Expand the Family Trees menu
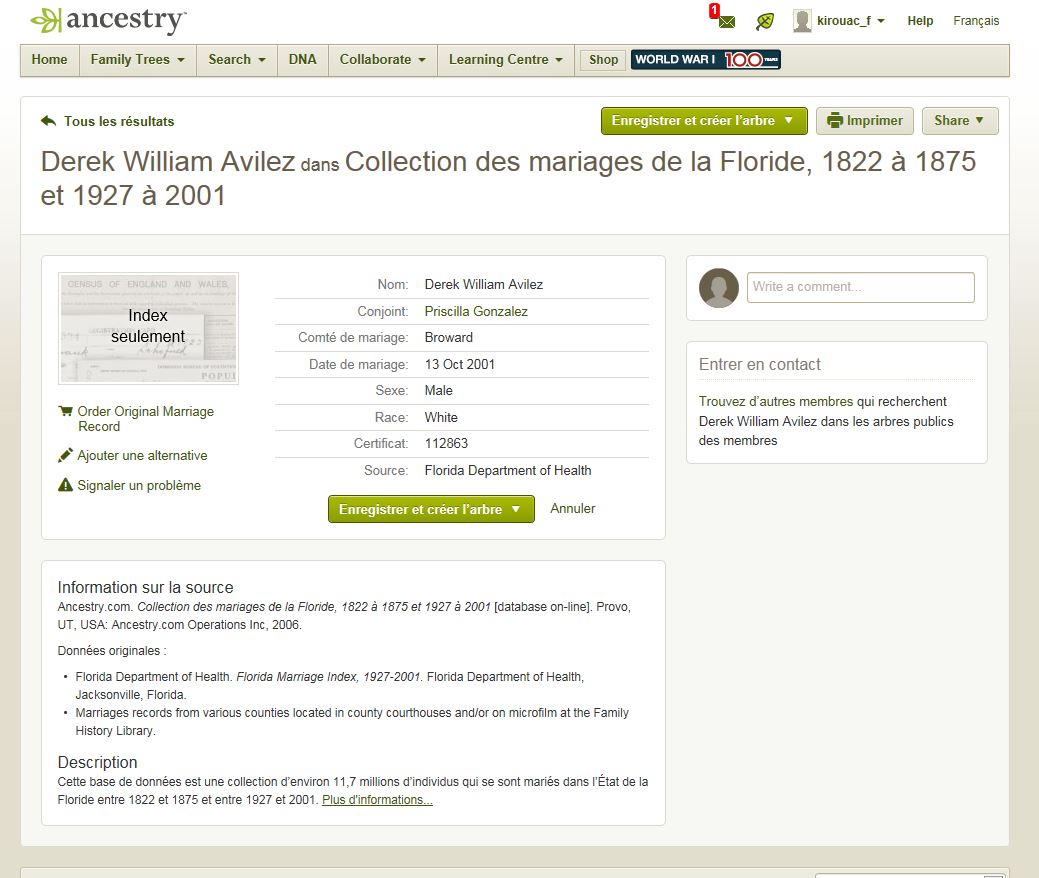The width and height of the screenshot is (1039, 878). click(137, 60)
